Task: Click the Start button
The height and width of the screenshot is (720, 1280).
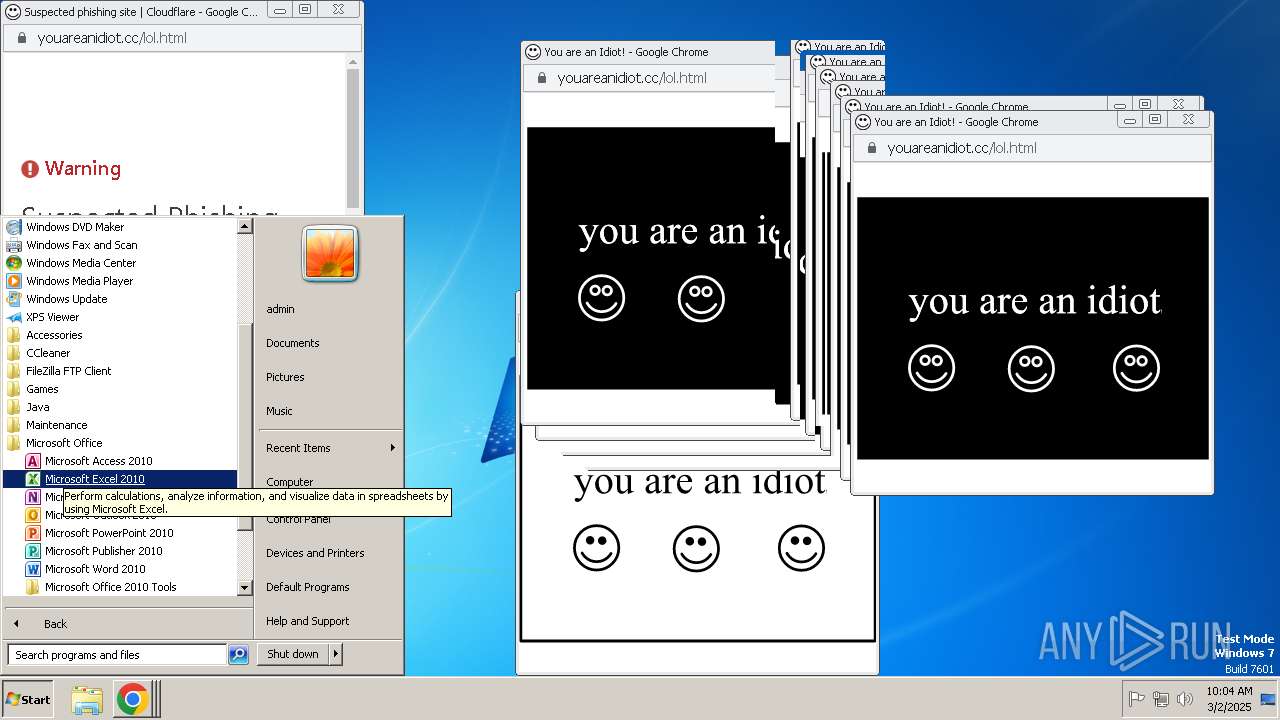Action: coord(28,700)
